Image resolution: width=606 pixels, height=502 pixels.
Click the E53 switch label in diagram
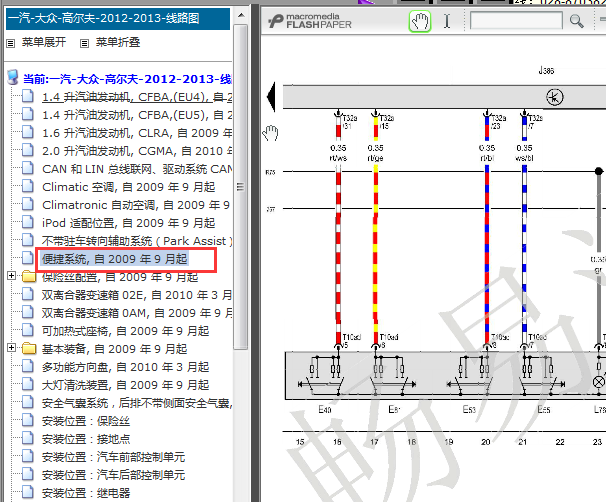click(x=469, y=409)
